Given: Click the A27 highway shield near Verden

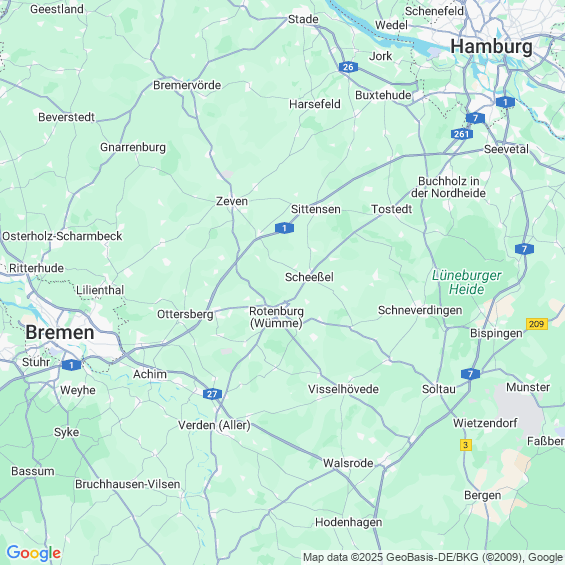Looking at the screenshot, I should [212, 394].
